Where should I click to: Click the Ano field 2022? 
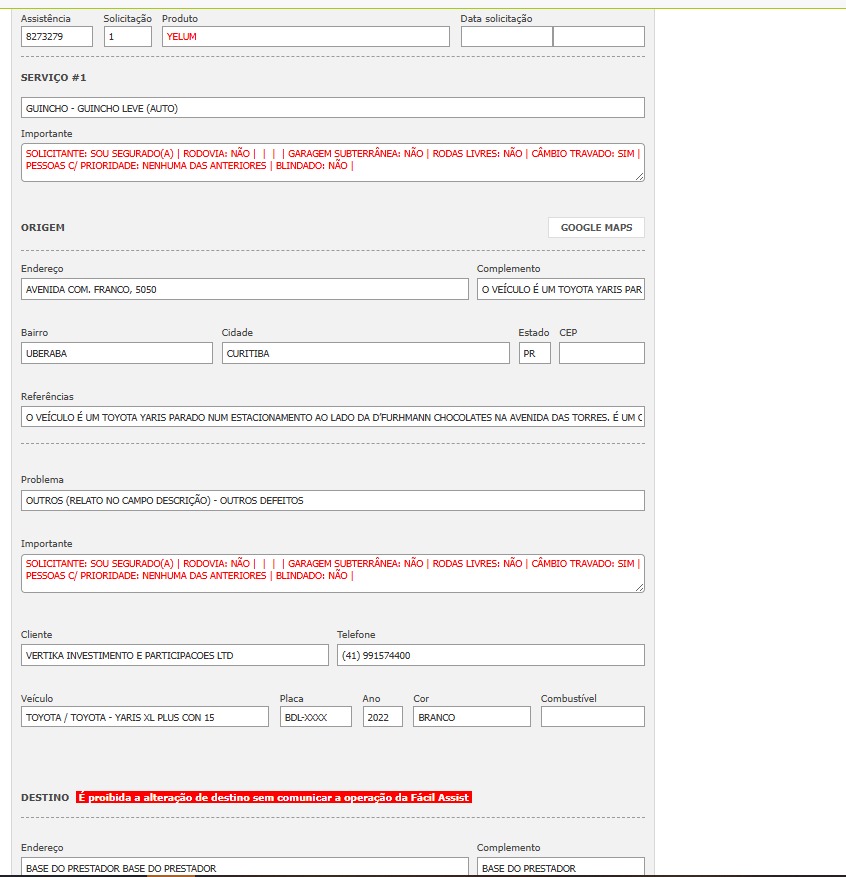pyautogui.click(x=382, y=717)
